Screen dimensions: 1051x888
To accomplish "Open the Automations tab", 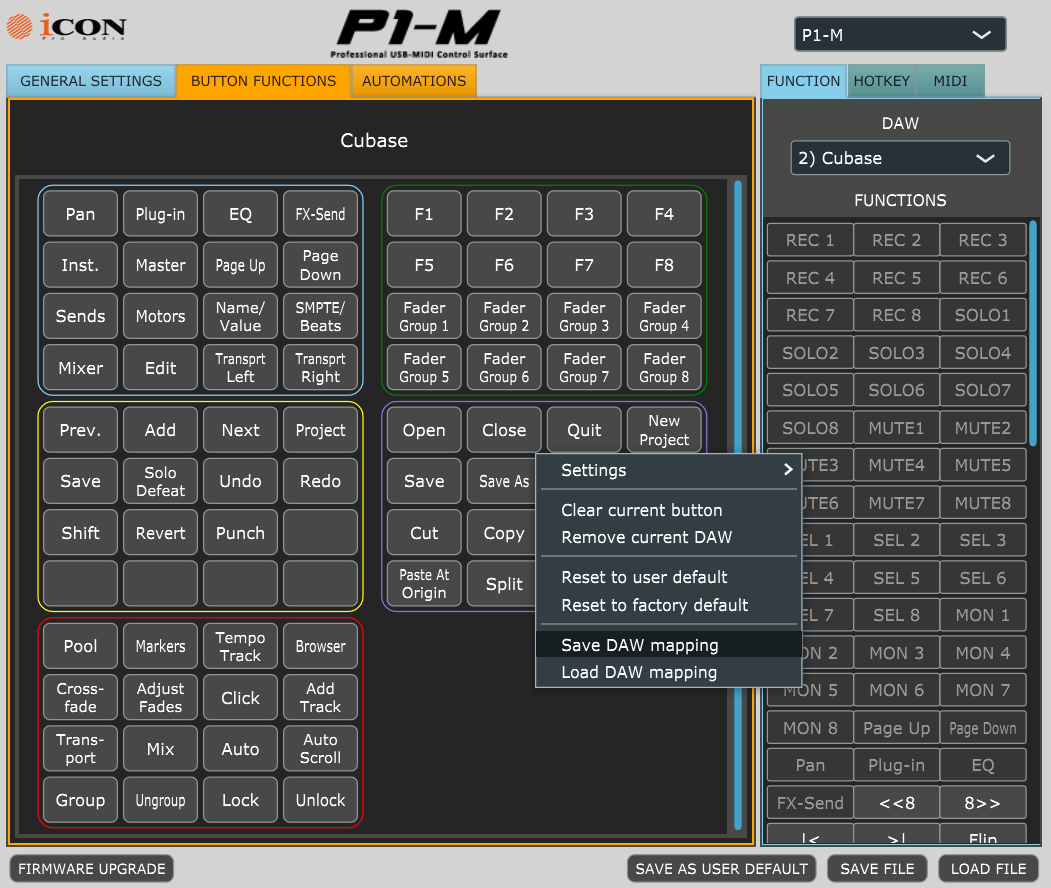I will (414, 81).
